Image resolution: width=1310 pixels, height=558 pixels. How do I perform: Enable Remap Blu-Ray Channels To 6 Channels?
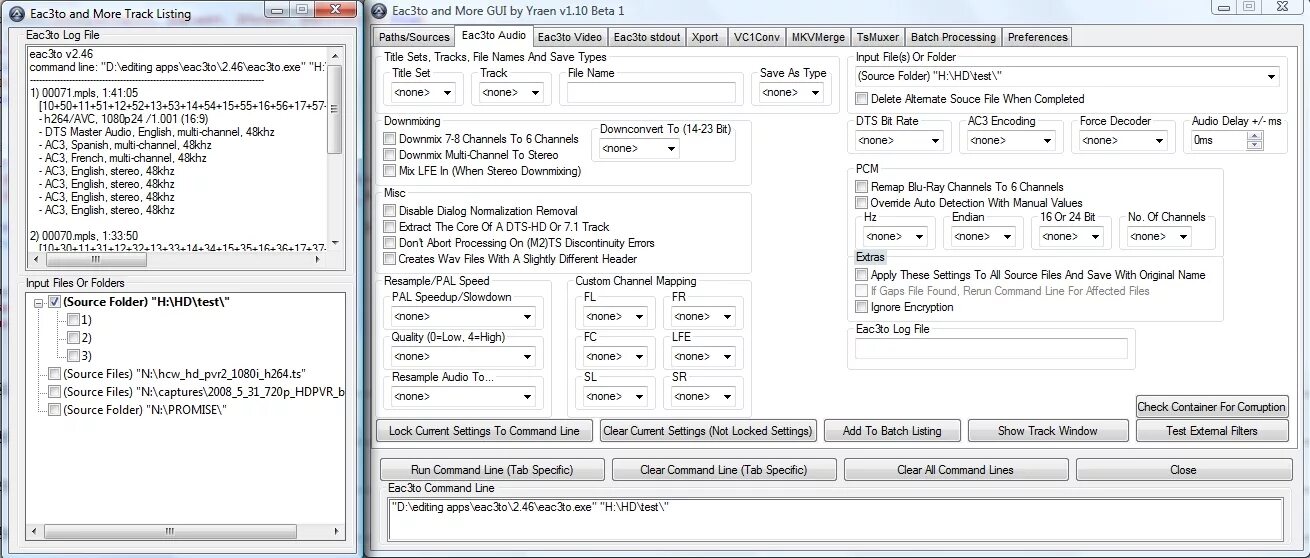pos(862,187)
